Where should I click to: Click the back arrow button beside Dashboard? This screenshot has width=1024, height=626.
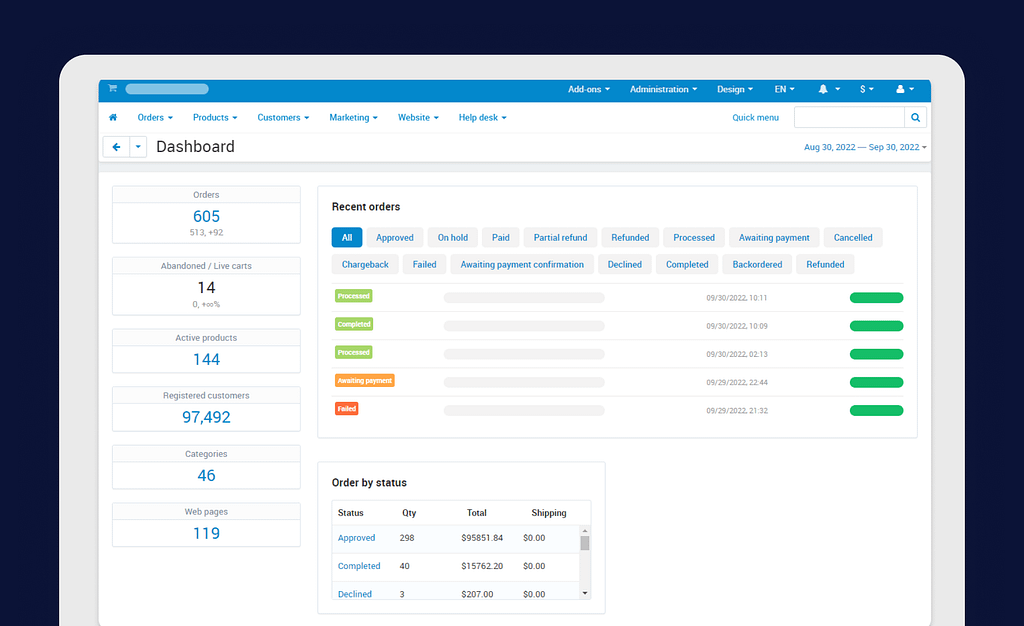tap(116, 147)
